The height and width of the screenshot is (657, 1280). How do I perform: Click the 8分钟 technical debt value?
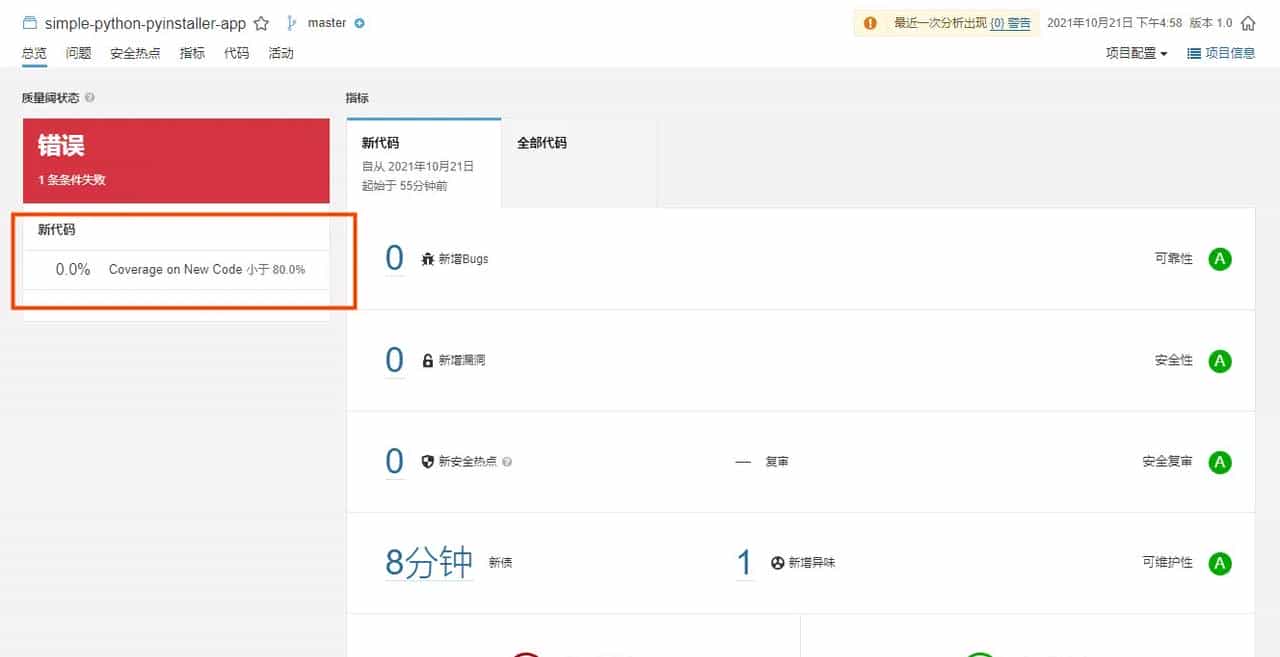click(428, 562)
